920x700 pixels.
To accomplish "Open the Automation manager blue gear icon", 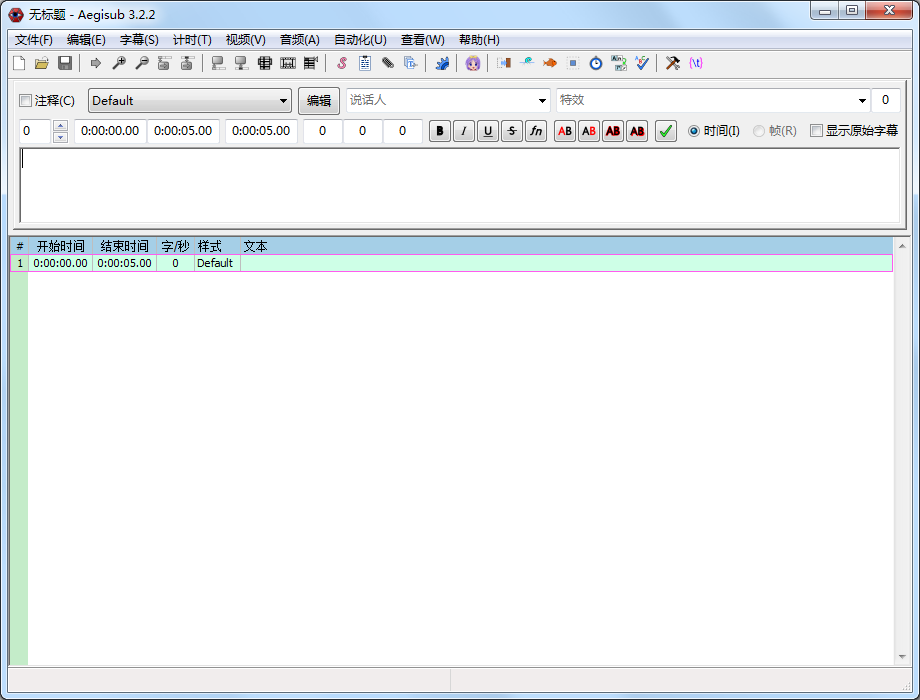I will pos(442,63).
